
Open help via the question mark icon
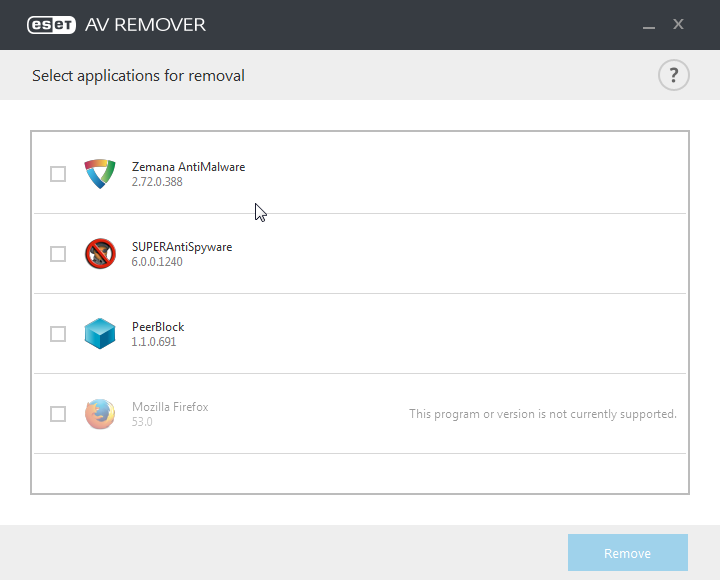(x=673, y=75)
